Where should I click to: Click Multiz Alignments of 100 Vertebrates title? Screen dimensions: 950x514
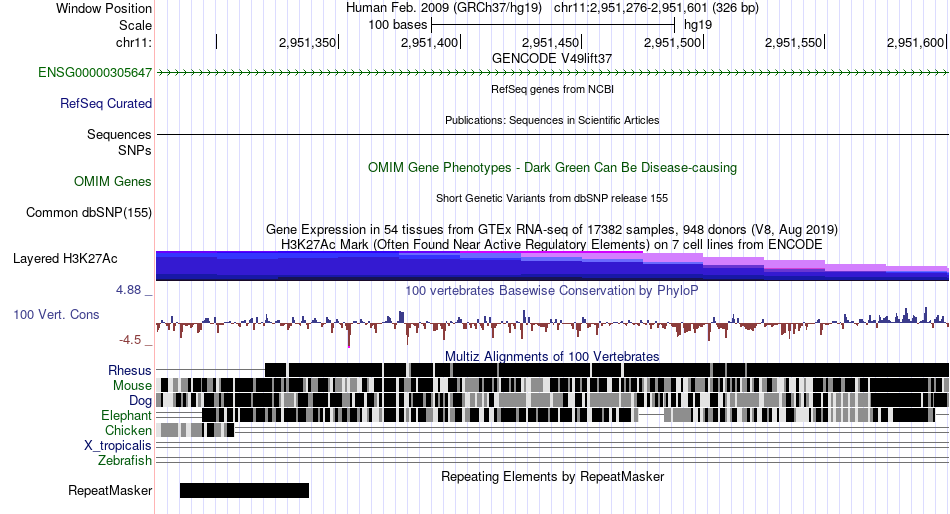coord(552,356)
